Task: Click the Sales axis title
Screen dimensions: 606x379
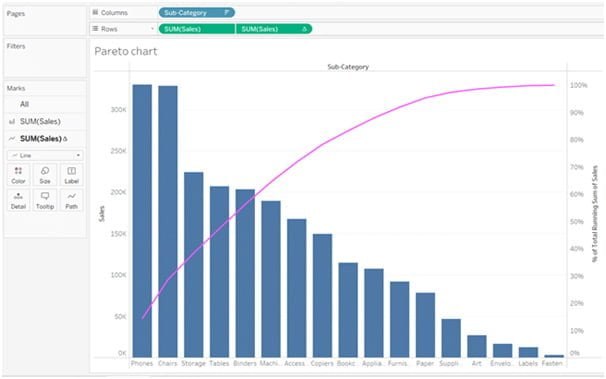Action: [102, 214]
